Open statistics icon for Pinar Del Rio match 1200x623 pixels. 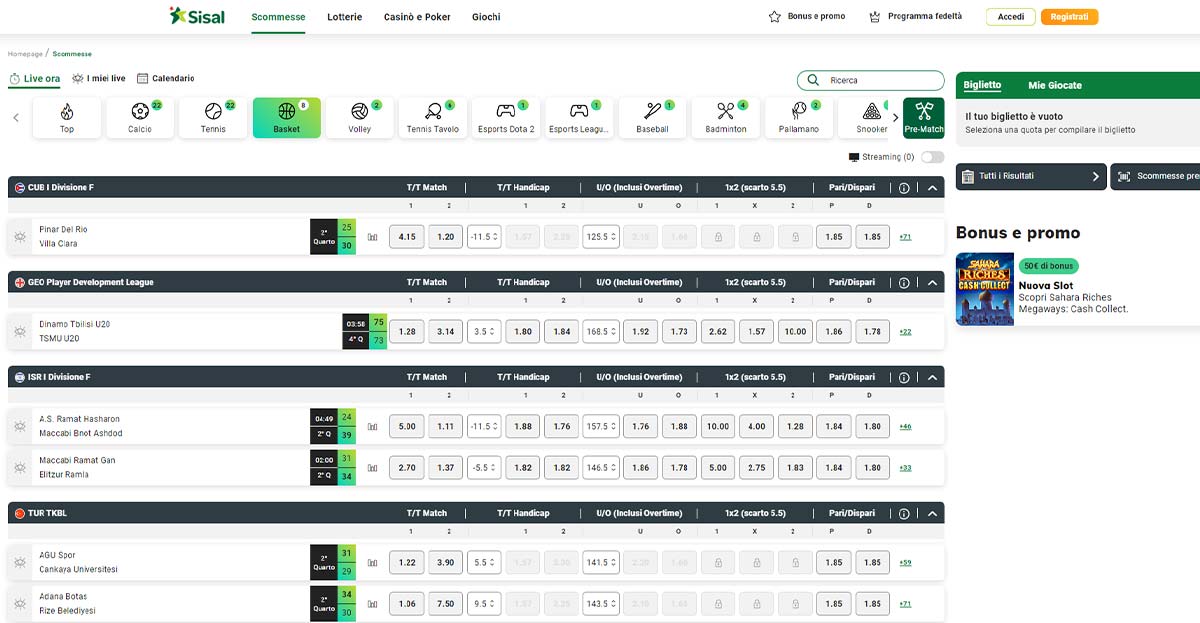[373, 237]
